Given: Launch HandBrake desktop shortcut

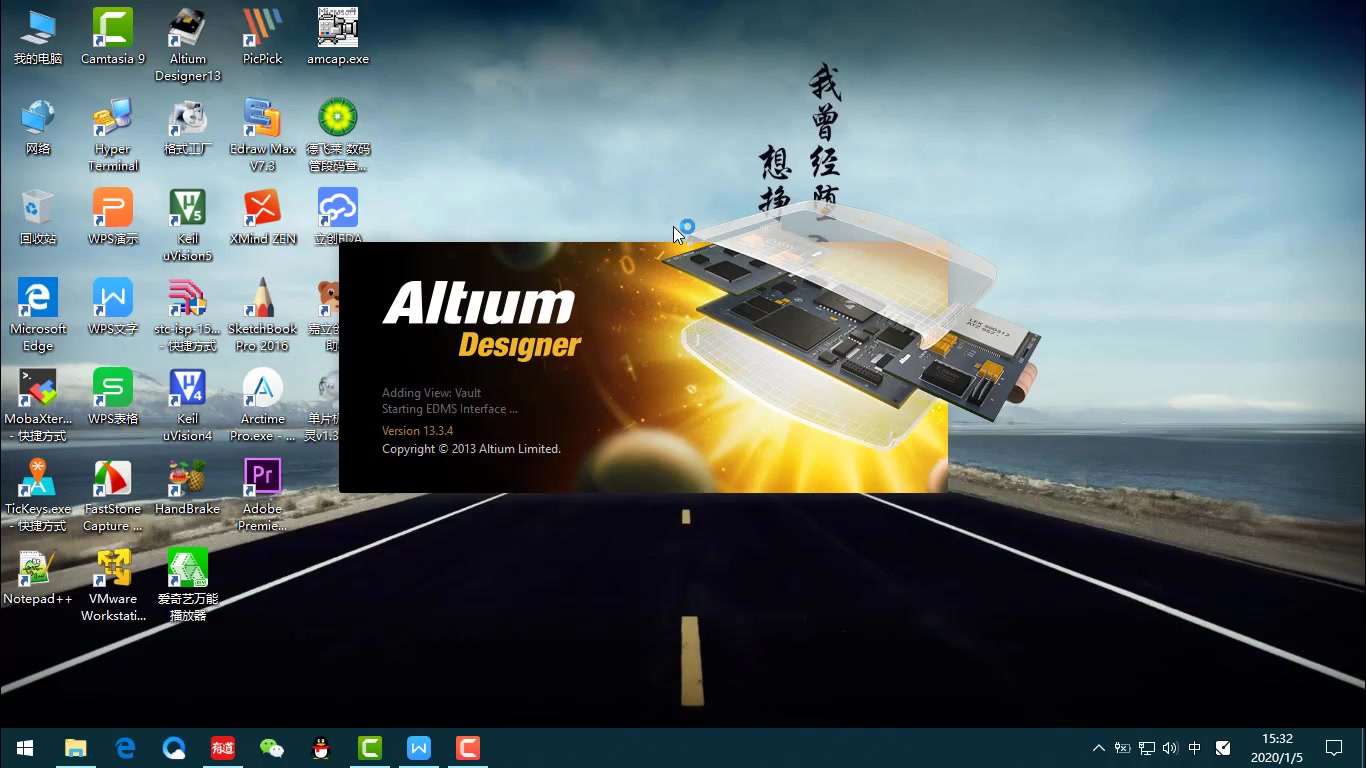Looking at the screenshot, I should click(x=187, y=487).
